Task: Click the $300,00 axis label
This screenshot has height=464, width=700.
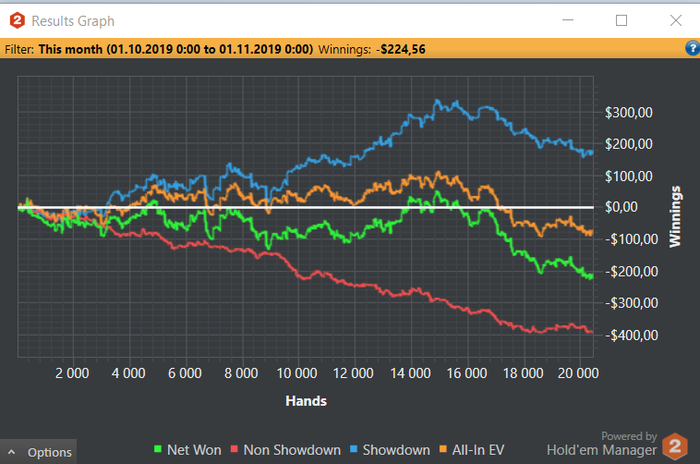Action: pos(629,113)
